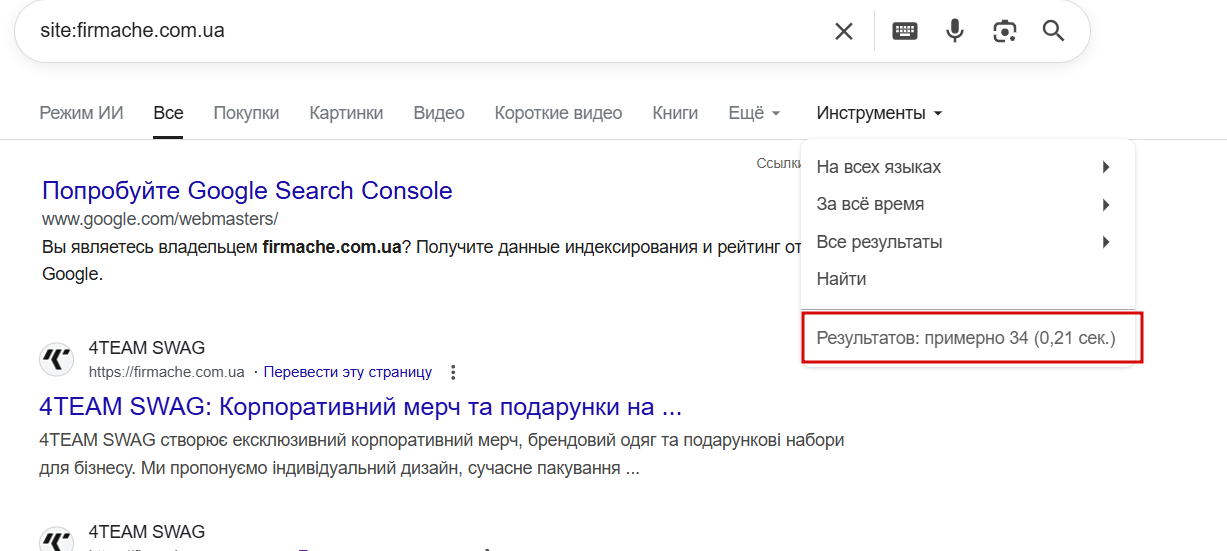The height and width of the screenshot is (551, 1227).
Task: Switch to Режим ИИ tab
Action: pyautogui.click(x=81, y=113)
